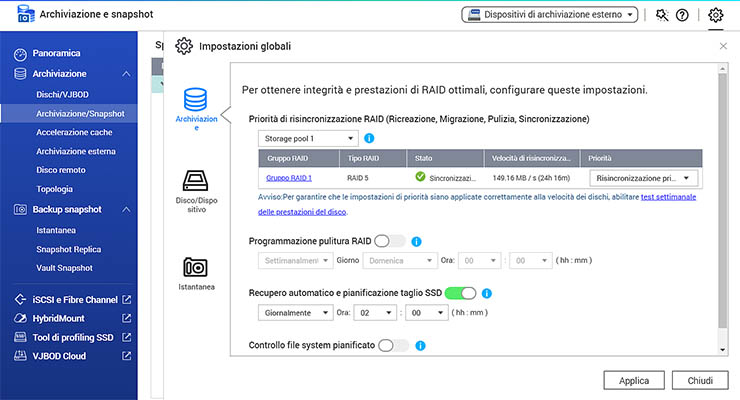Click the Applica button
Viewport: 740px width, 400px height.
coord(634,381)
